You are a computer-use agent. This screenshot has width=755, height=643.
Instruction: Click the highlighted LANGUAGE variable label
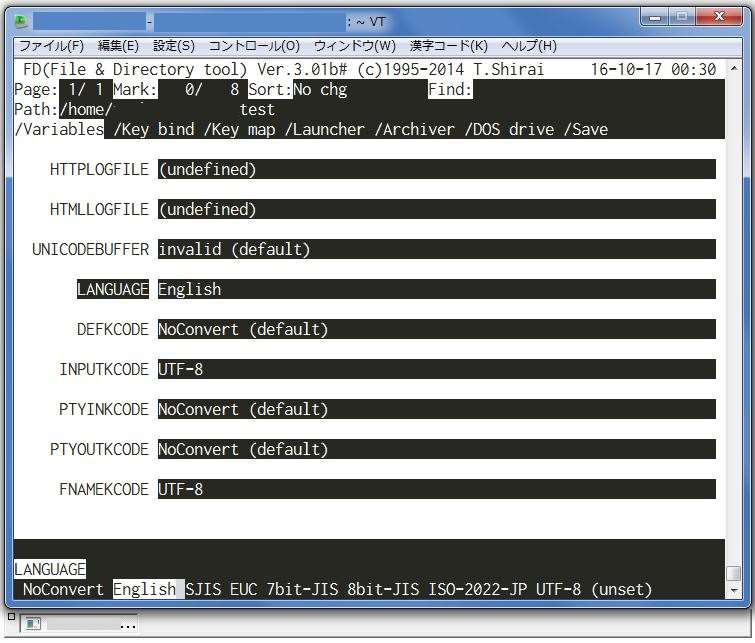pyautogui.click(x=113, y=289)
